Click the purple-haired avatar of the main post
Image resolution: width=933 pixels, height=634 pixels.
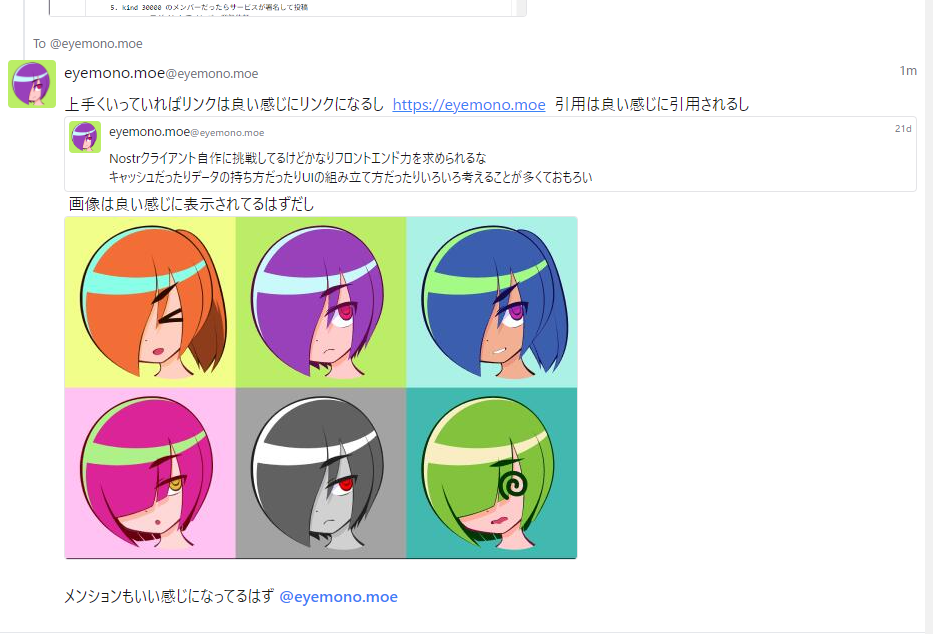pos(32,84)
